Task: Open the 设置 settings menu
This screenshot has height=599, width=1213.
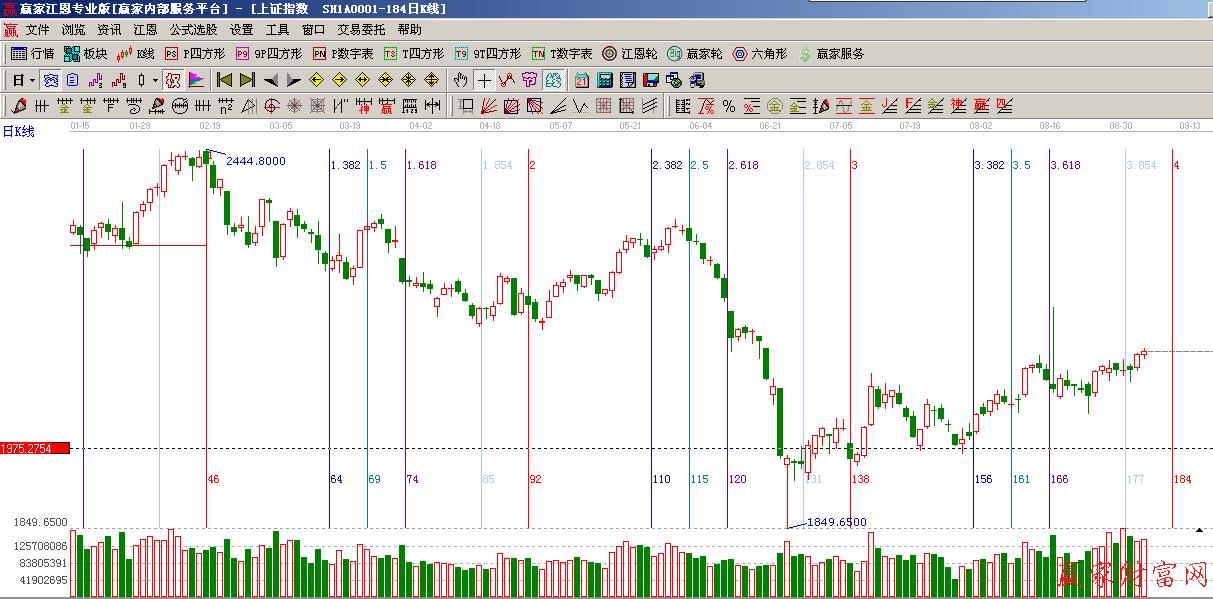Action: (x=241, y=30)
